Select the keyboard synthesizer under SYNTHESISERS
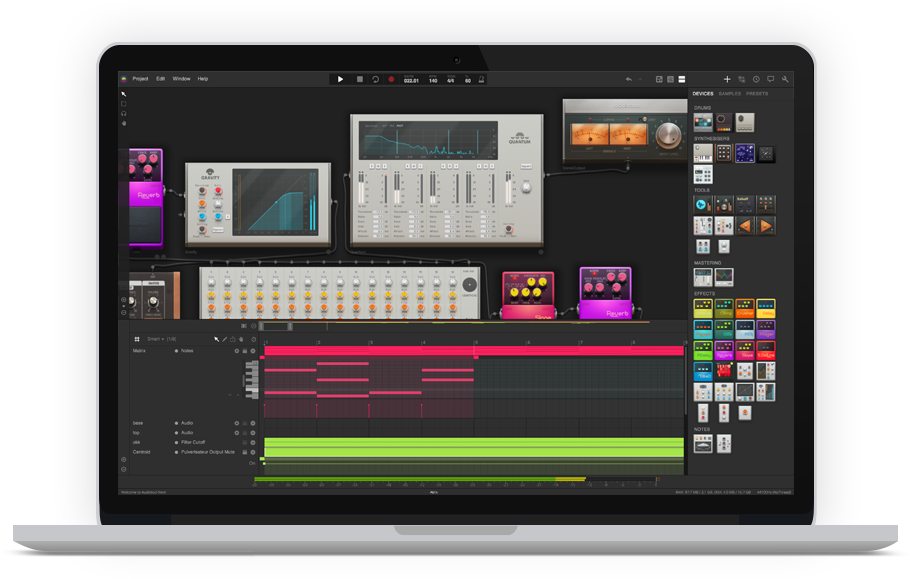Viewport: 910px width, 579px height. [703, 153]
